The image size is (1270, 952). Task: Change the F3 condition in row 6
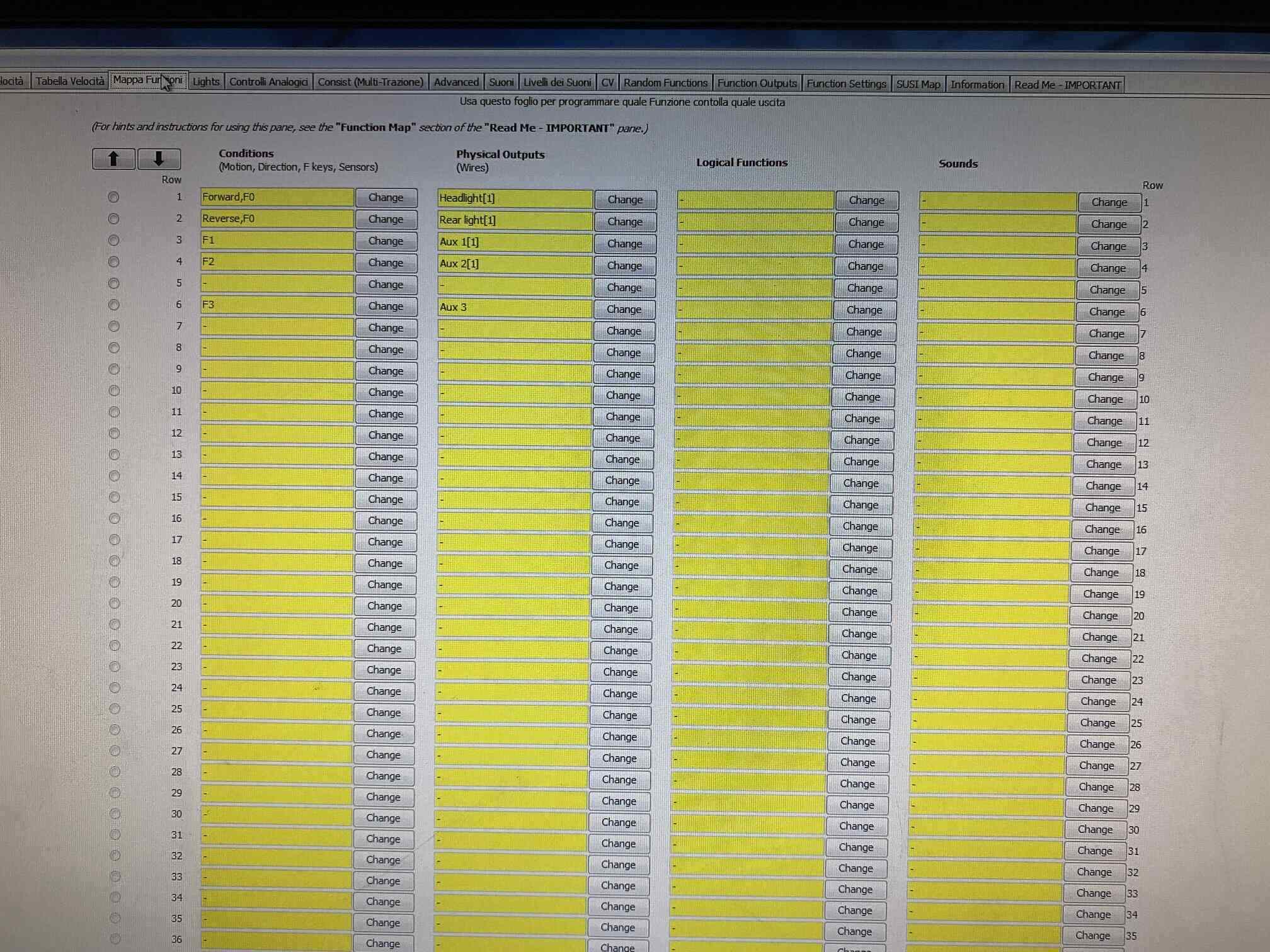[x=386, y=306]
